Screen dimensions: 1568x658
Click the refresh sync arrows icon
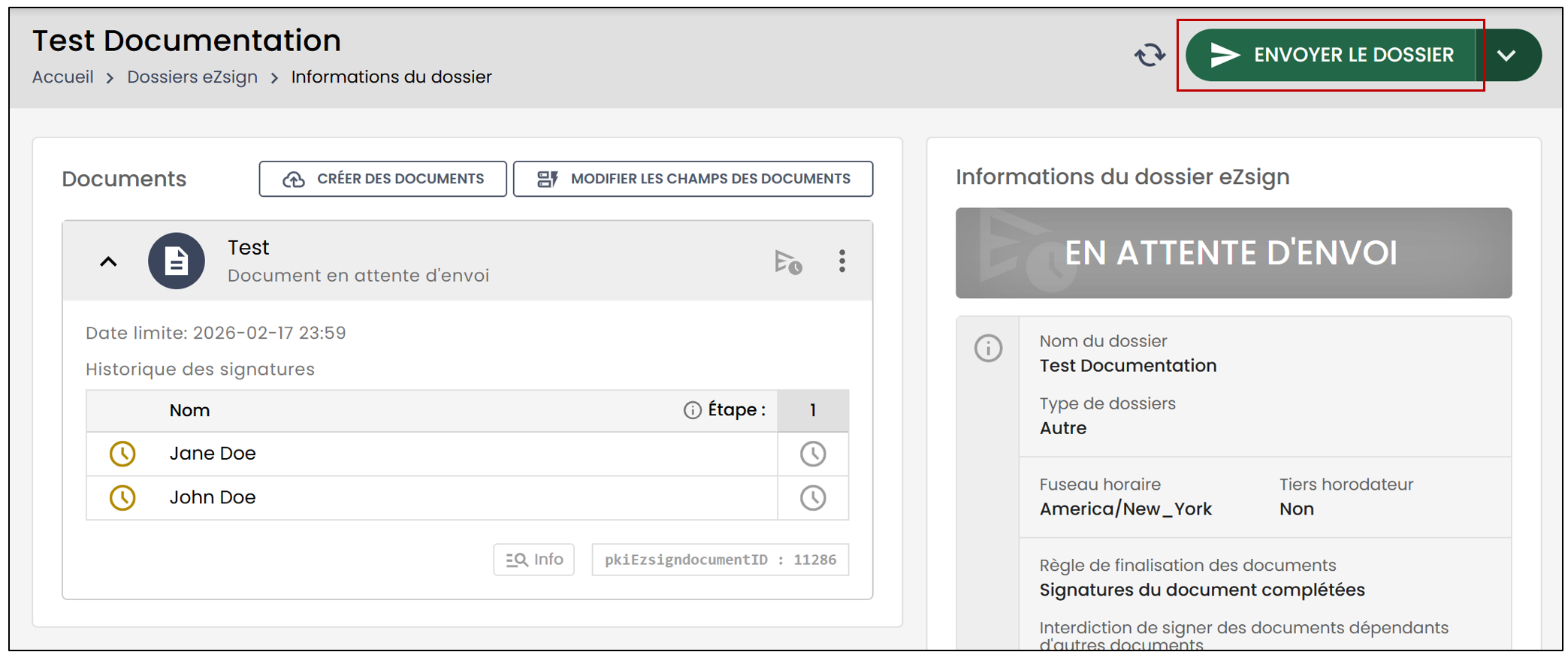click(x=1149, y=55)
